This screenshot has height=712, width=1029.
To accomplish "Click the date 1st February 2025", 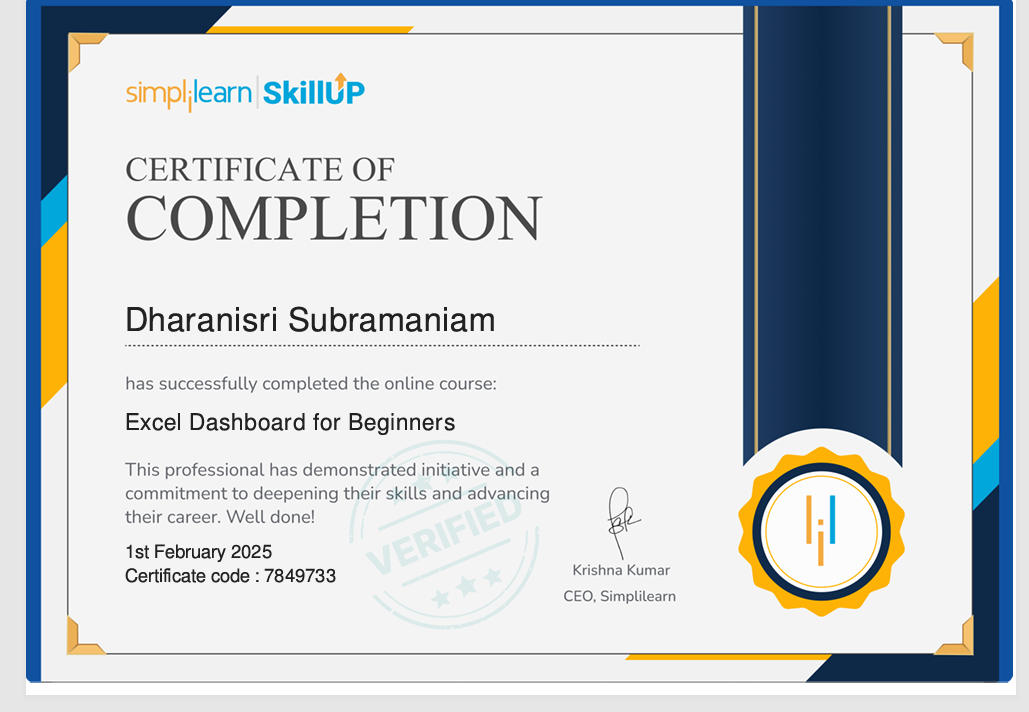I will [x=198, y=552].
